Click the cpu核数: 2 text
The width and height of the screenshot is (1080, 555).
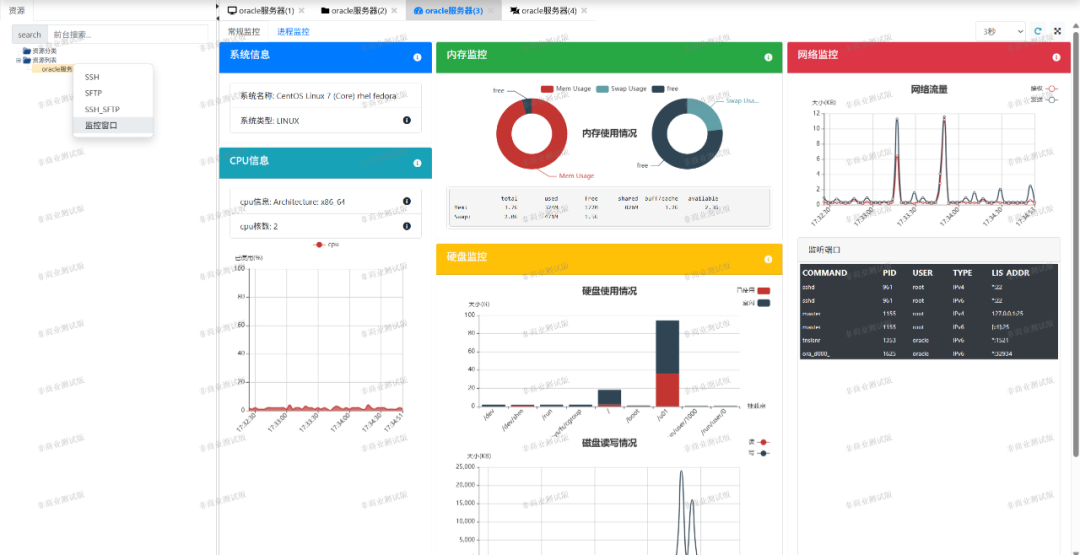[259, 226]
